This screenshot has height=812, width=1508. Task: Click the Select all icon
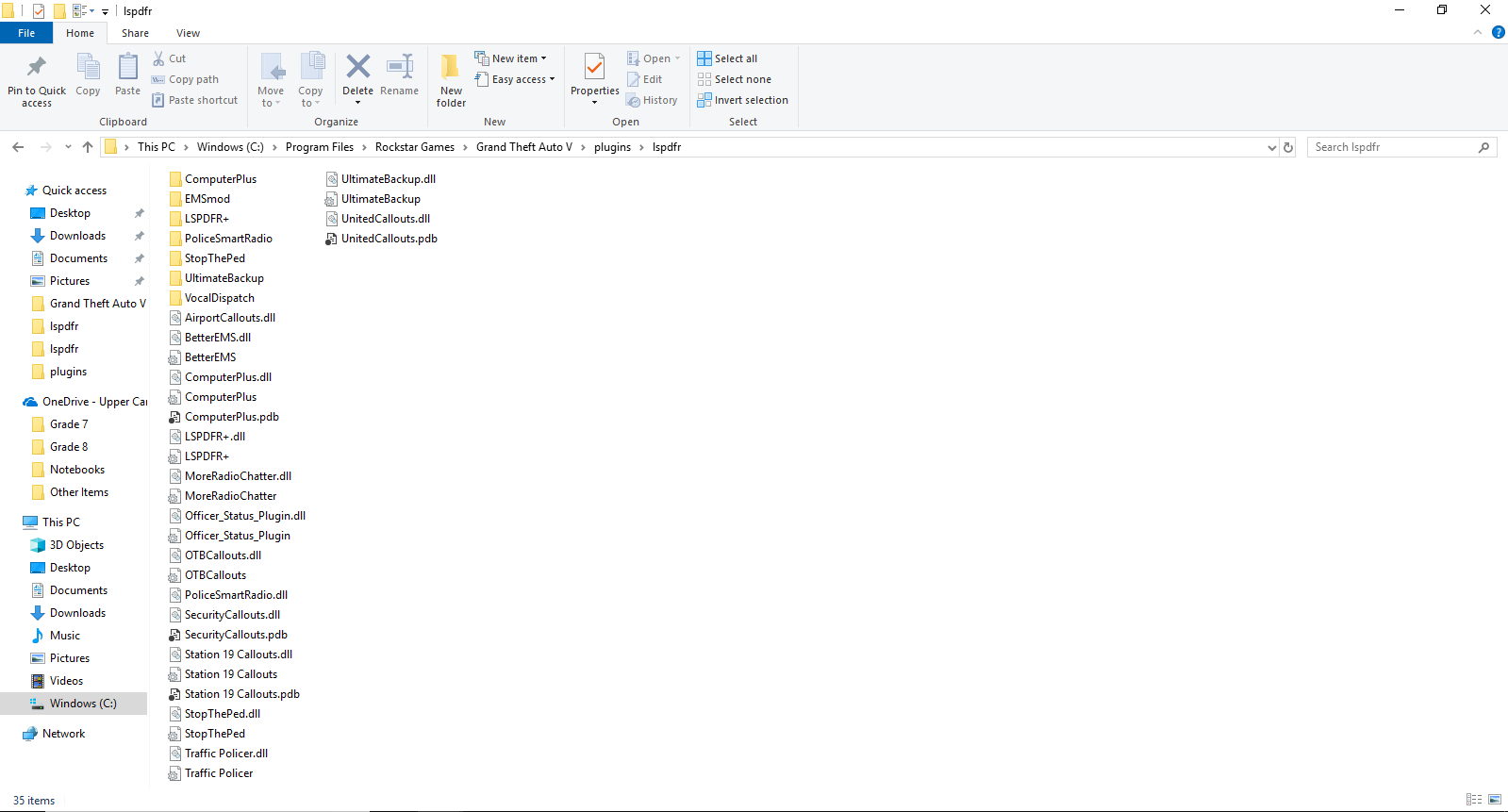click(x=704, y=58)
